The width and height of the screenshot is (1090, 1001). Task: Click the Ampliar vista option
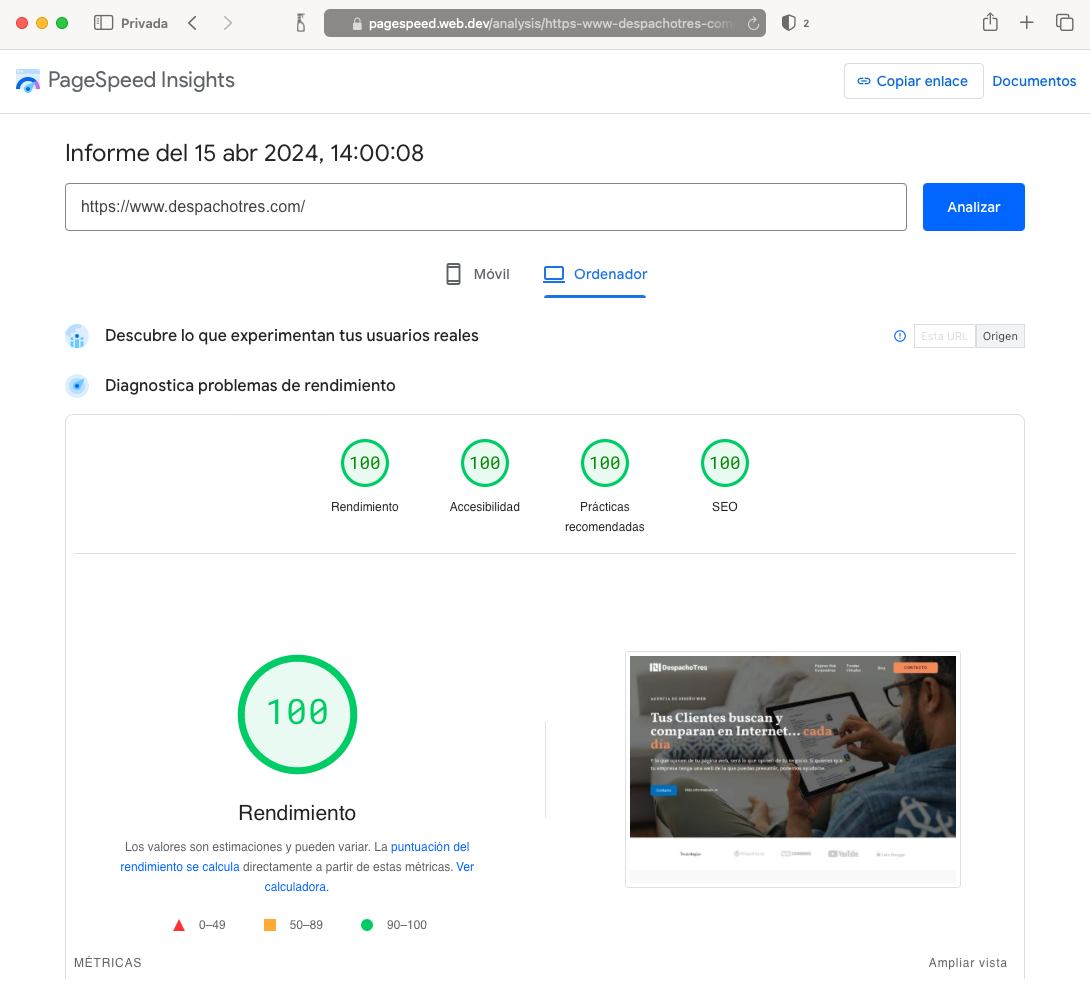coord(967,963)
